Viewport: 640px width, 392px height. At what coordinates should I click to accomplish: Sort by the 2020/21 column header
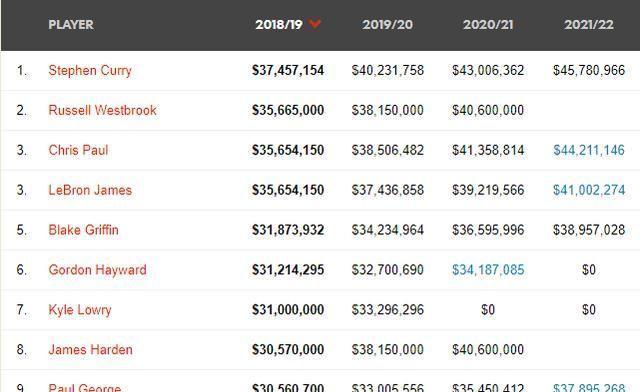(x=488, y=24)
